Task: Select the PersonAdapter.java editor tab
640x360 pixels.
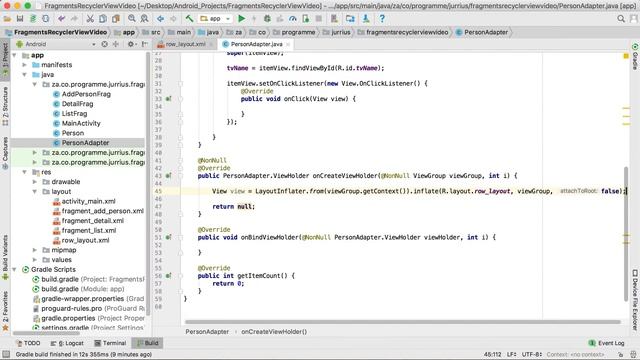Action: pos(256,44)
